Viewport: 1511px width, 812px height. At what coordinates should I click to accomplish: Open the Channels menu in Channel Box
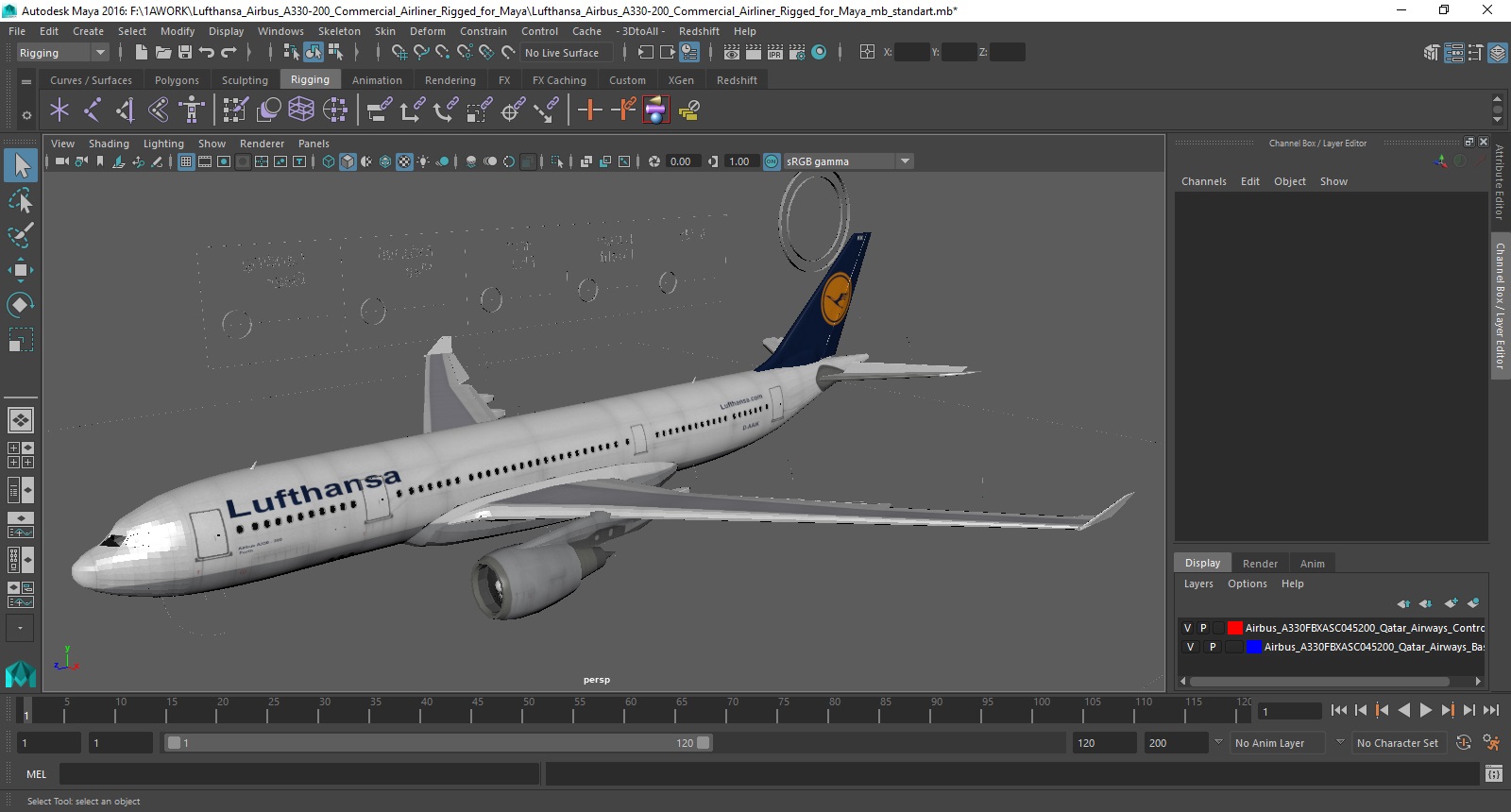click(x=1203, y=181)
